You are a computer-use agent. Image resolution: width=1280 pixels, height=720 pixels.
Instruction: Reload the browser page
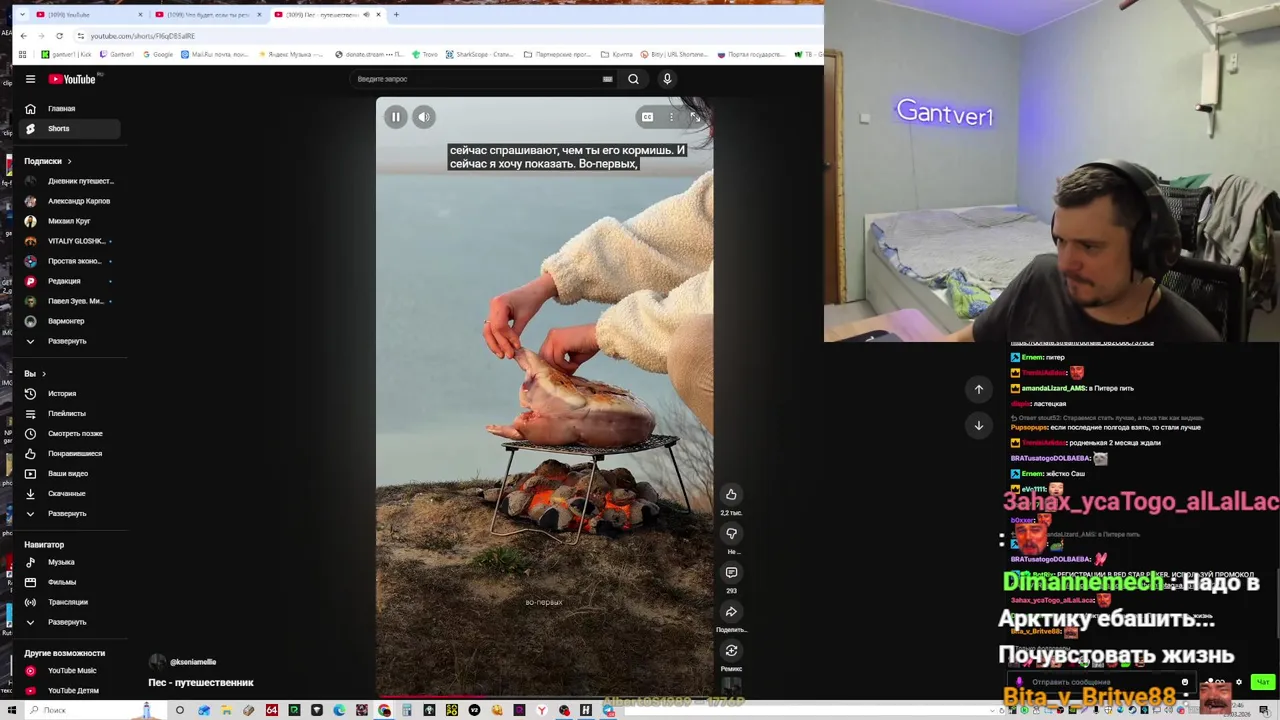(x=59, y=36)
